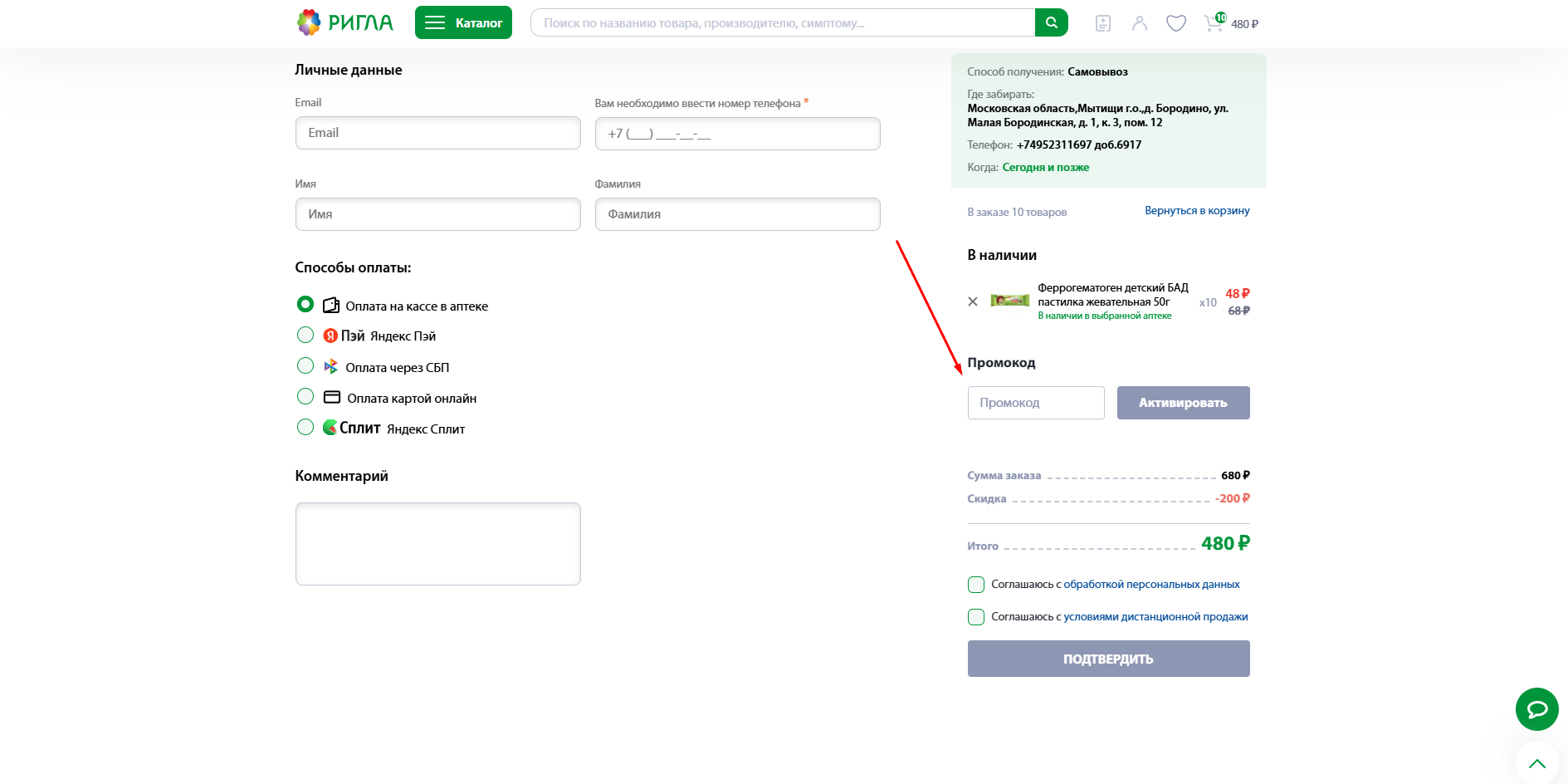Screen dimensions: 1568x784
Task: Select Оплата через СБП radio button
Action: coord(305,366)
